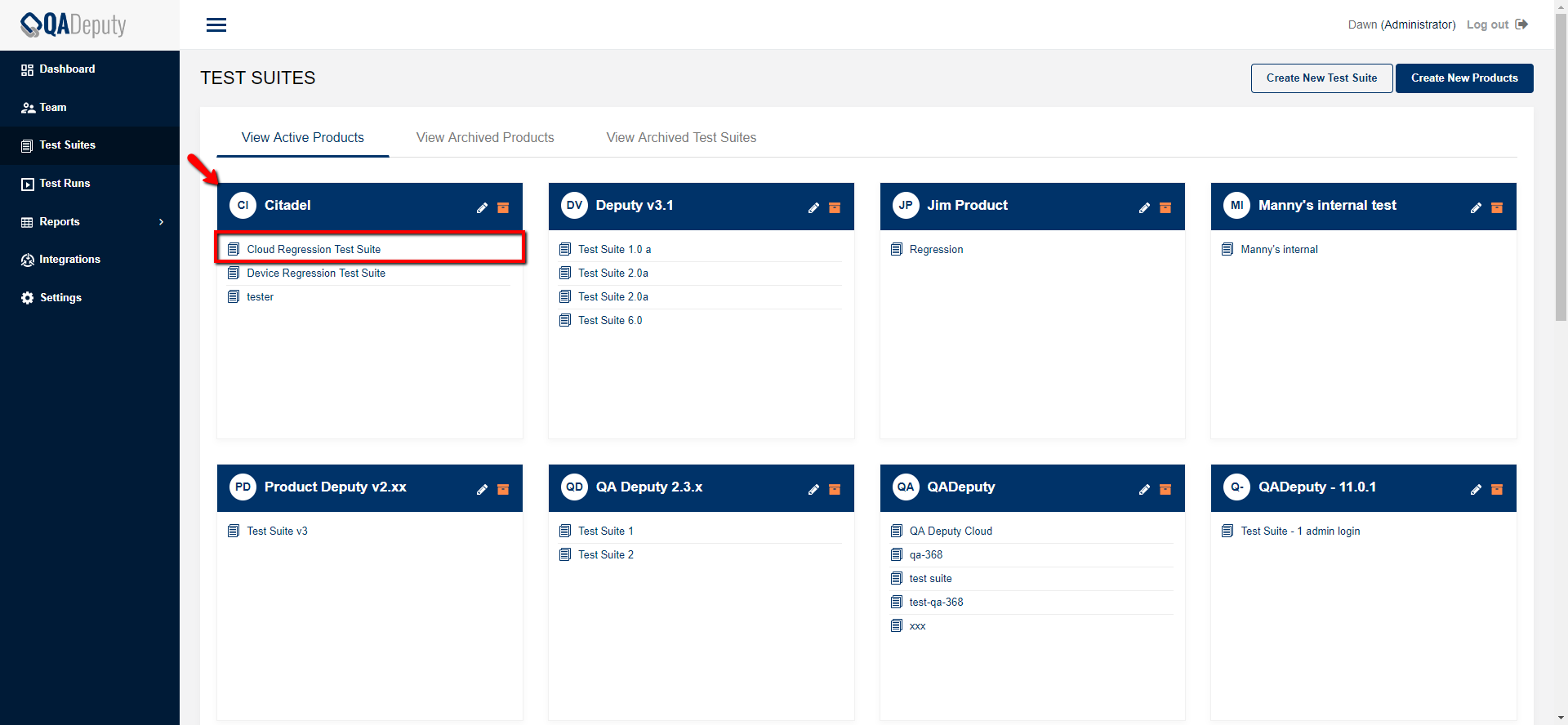Open Test Suite 1.0 a
This screenshot has height=725, width=1568.
tap(614, 250)
